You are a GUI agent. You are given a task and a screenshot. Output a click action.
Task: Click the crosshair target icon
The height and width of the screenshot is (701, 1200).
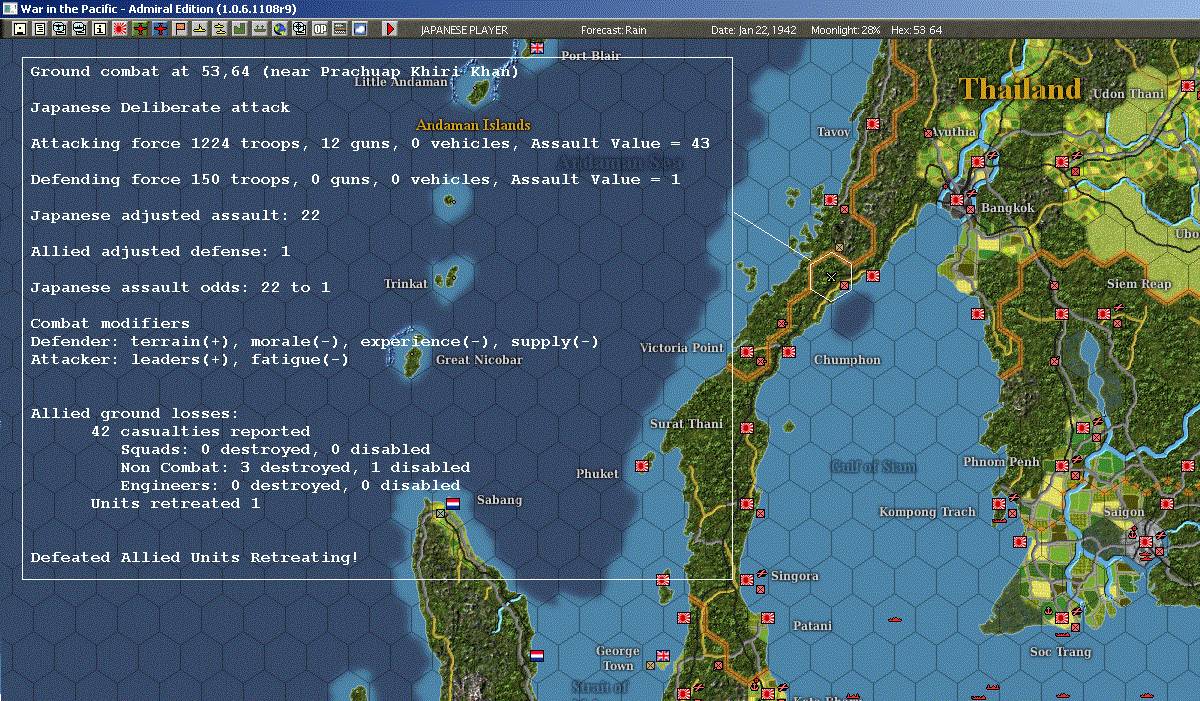(x=300, y=29)
